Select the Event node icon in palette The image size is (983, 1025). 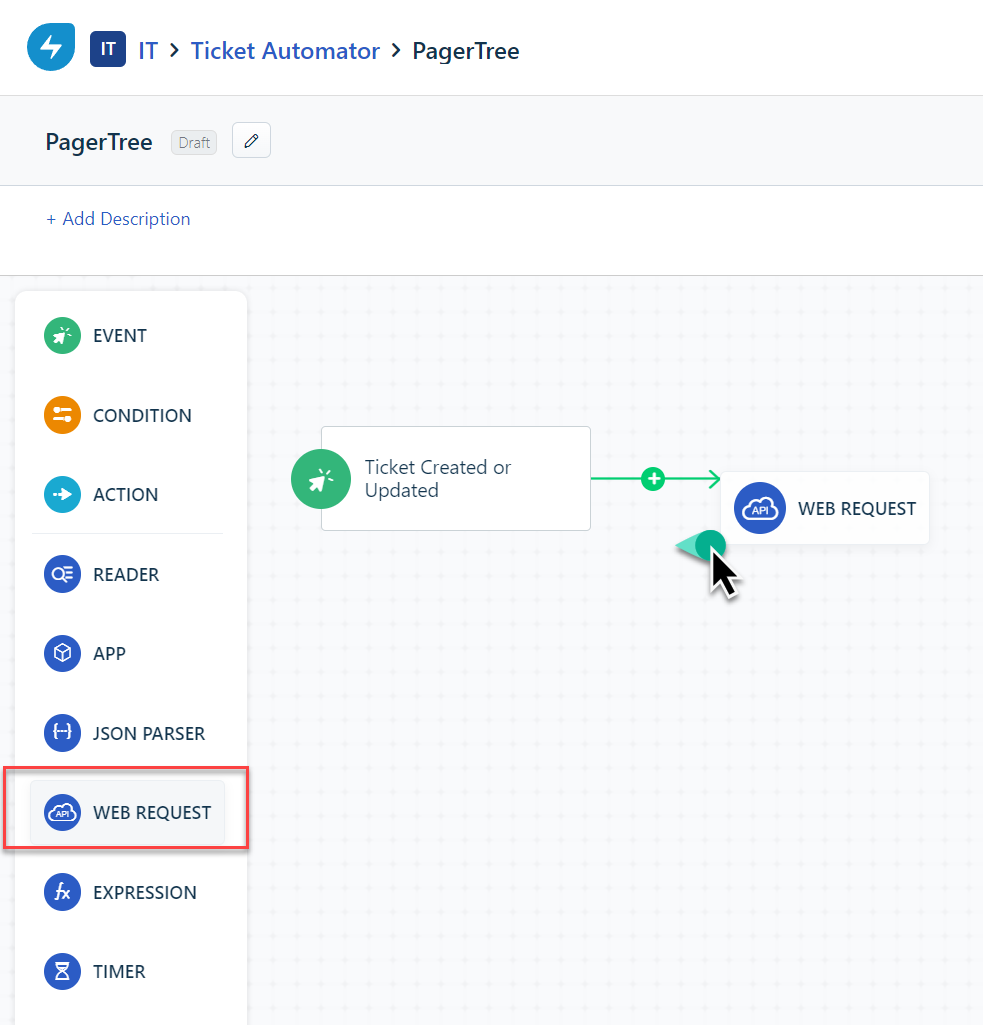pos(62,336)
